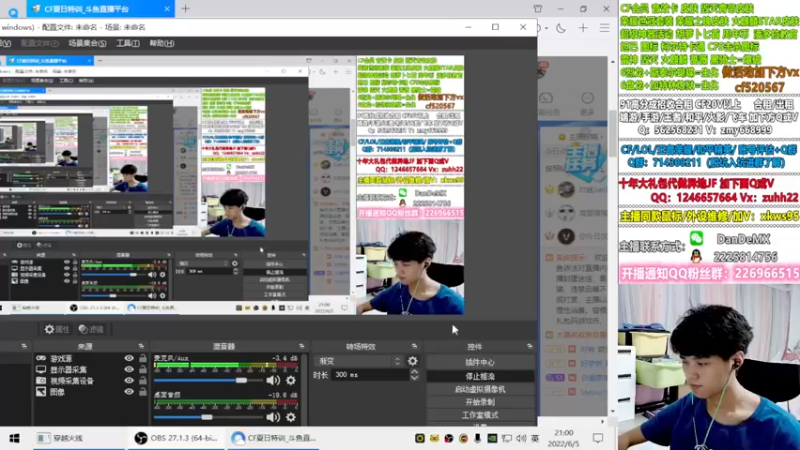Open the 配置文件(P) menu
Screen dimensions: 800x450
(39, 43)
